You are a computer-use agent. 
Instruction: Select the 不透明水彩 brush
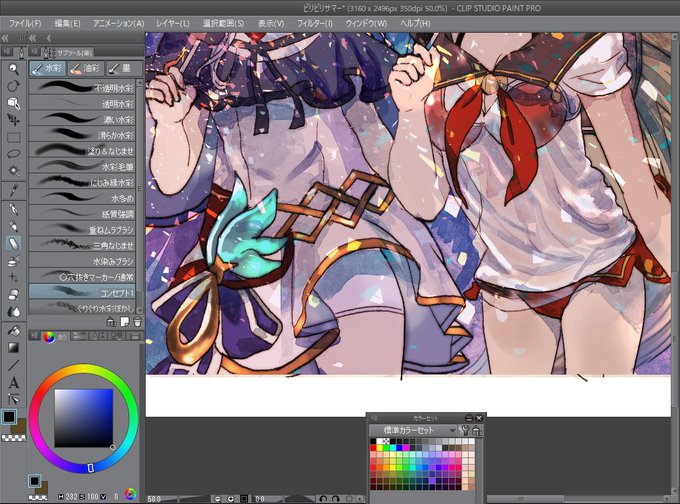point(82,87)
